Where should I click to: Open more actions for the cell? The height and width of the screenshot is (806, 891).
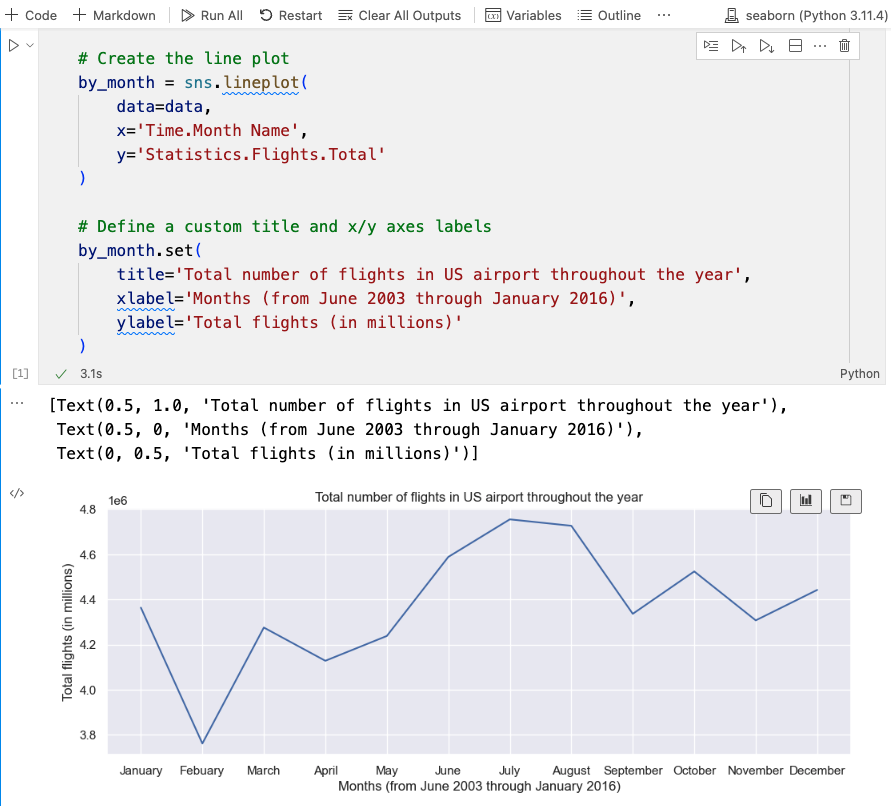(822, 45)
